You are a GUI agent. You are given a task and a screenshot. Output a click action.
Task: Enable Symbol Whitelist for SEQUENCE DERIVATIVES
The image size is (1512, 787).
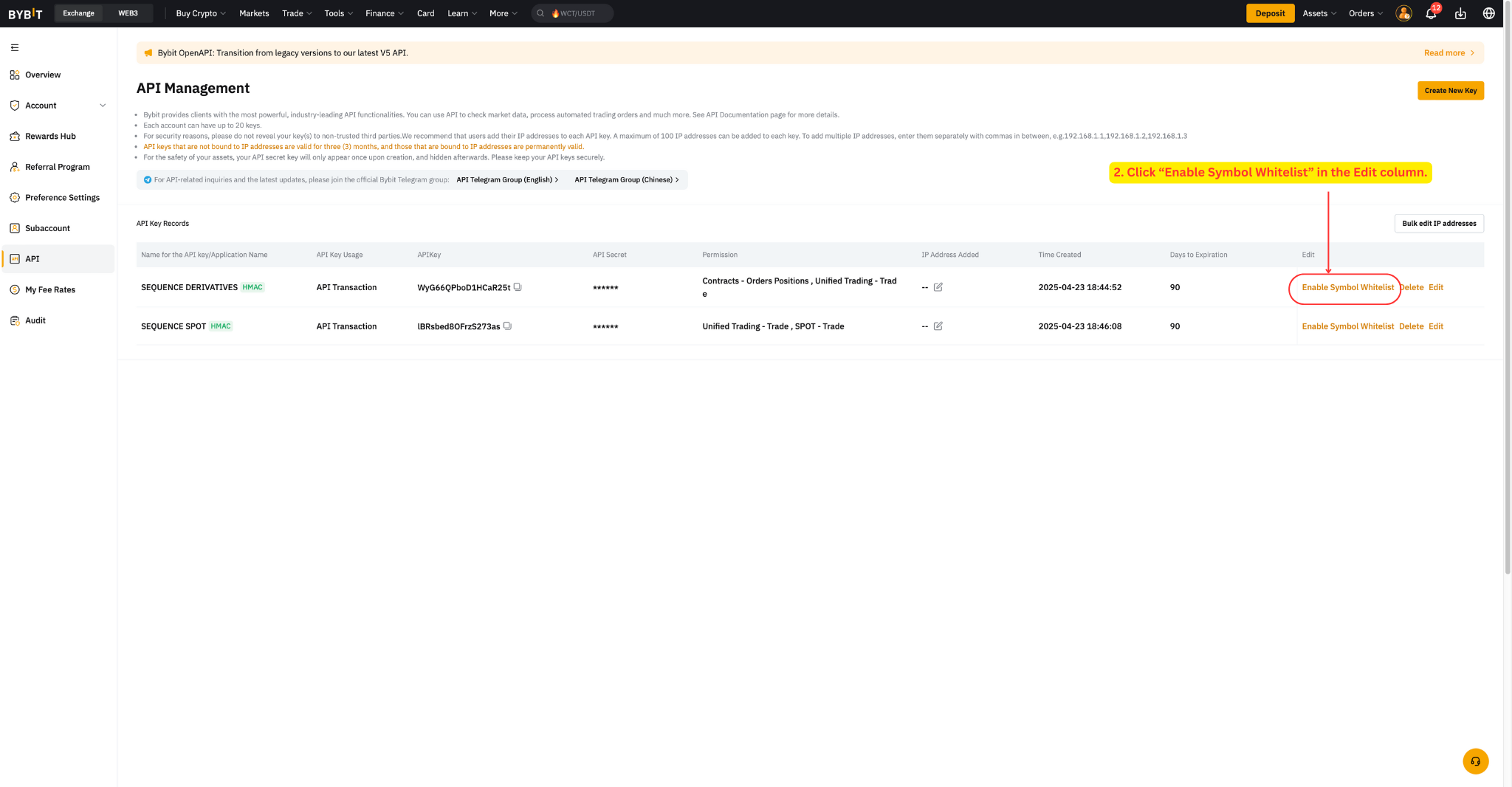coord(1347,287)
